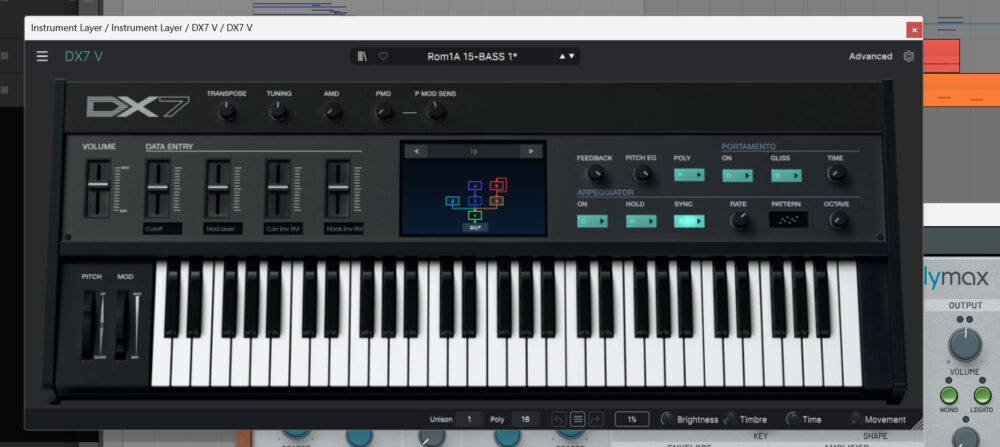Select previous preset with up arrow
Screen dimensions: 1000x447
click(x=562, y=56)
